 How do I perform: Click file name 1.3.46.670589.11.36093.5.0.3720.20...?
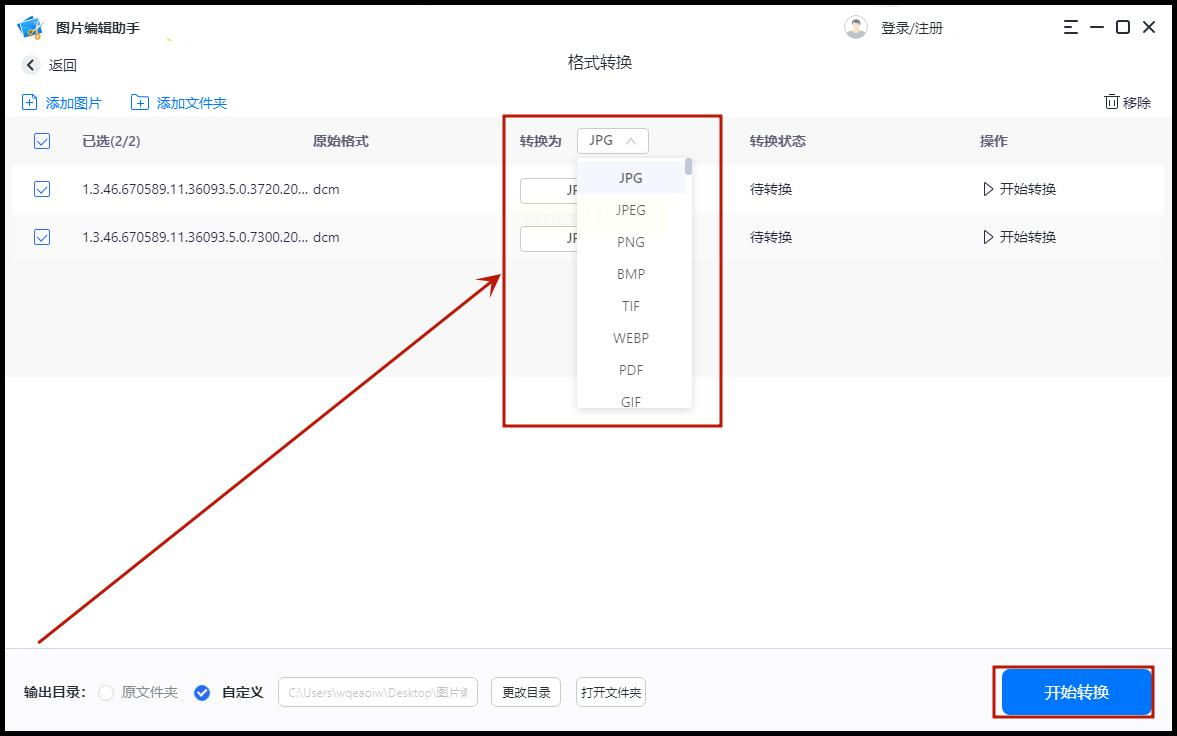point(195,189)
